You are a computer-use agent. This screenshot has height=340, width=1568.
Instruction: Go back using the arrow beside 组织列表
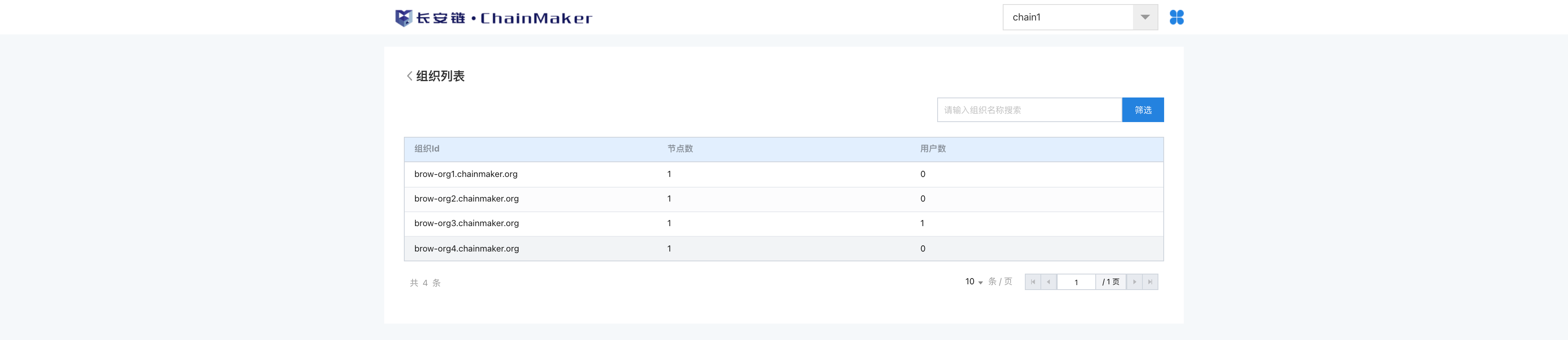coord(410,76)
